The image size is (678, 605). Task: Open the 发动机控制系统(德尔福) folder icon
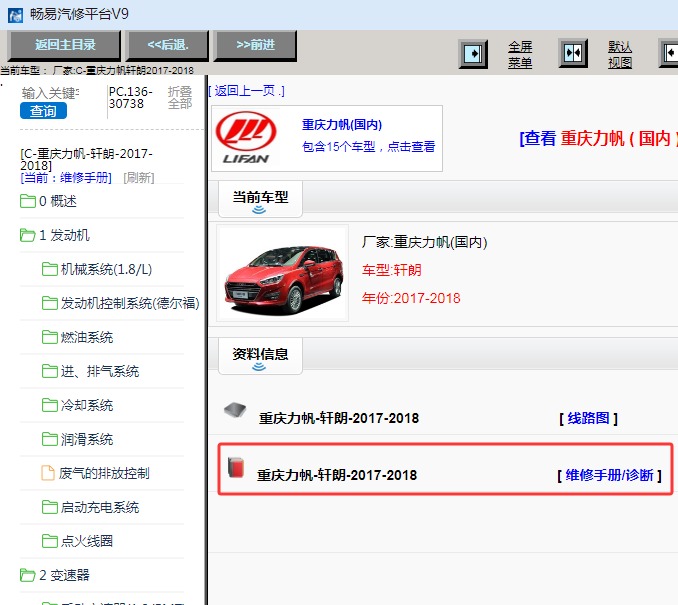[50, 303]
